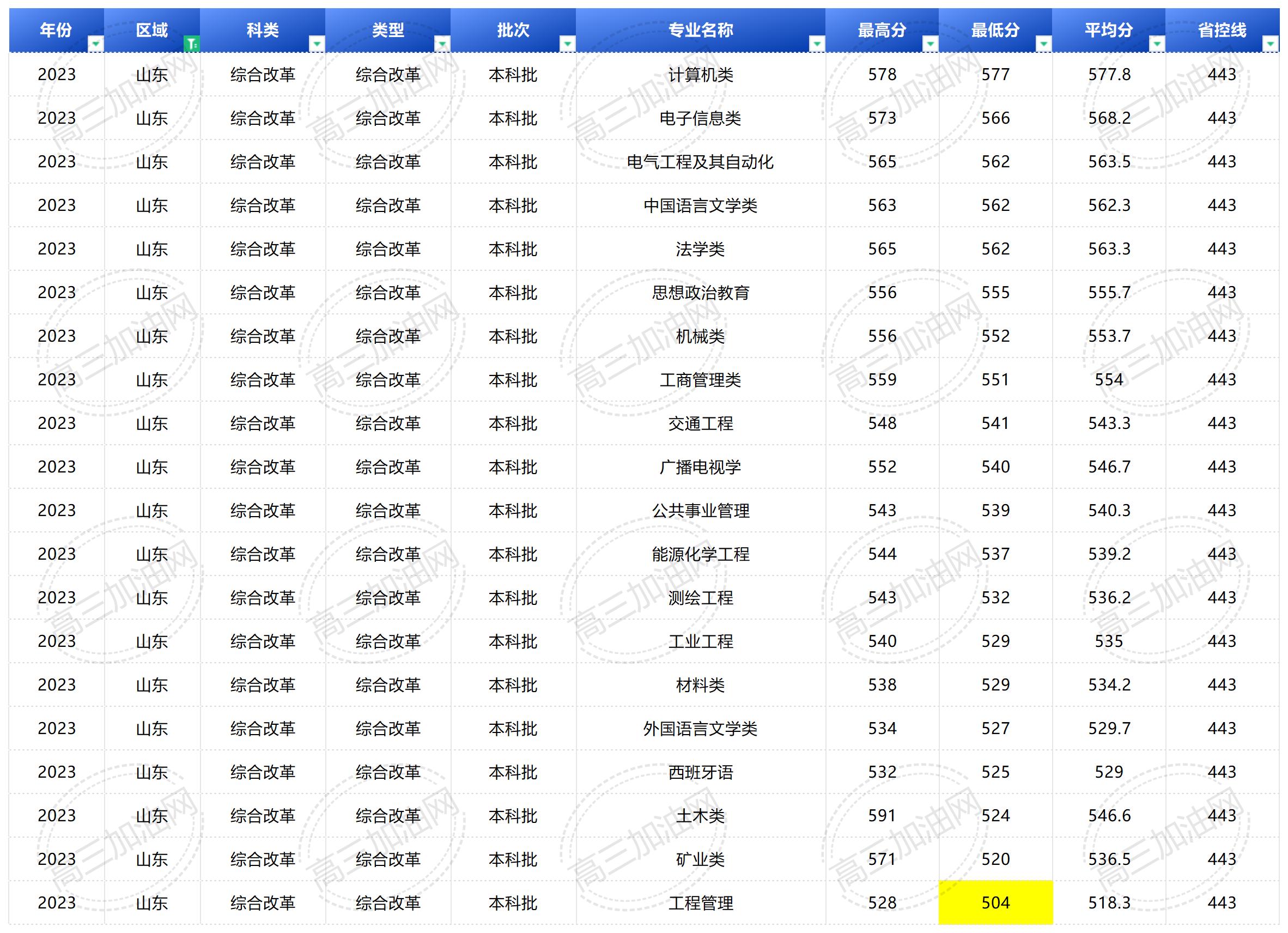Select the 年份 header cell
Viewport: 1288px width, 933px height.
57,30
